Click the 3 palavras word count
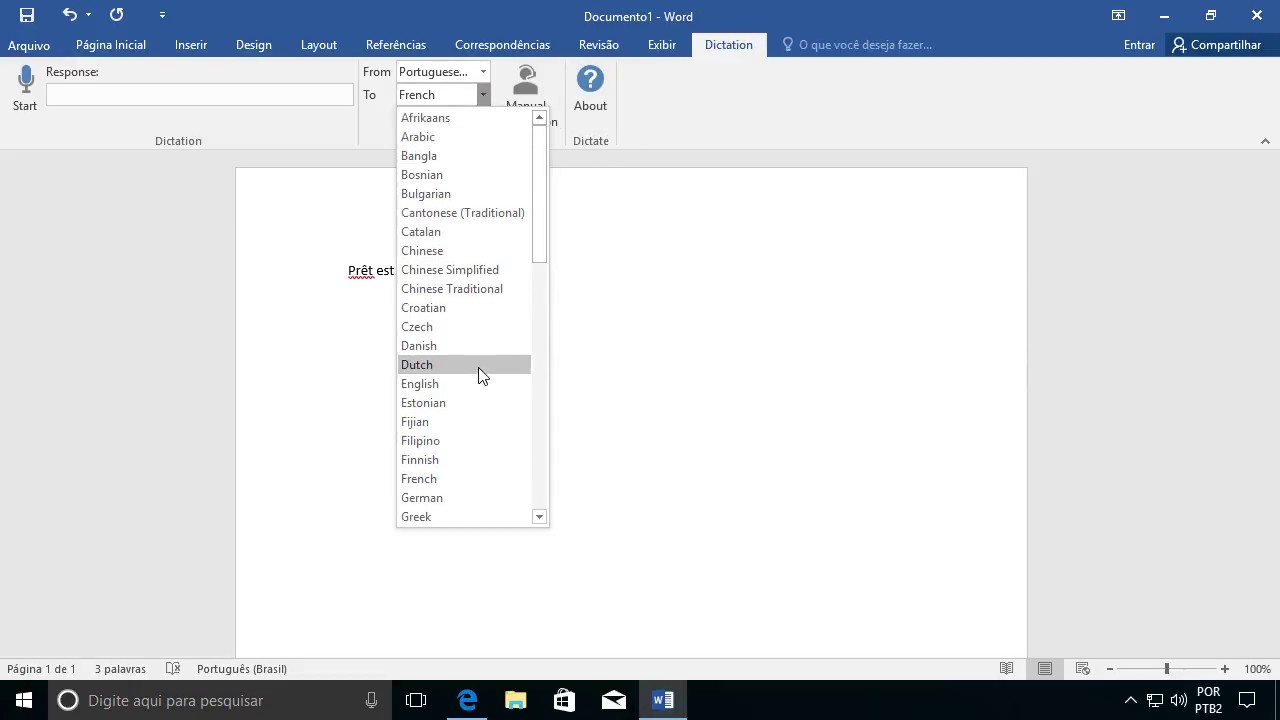The height and width of the screenshot is (720, 1280). 120,669
